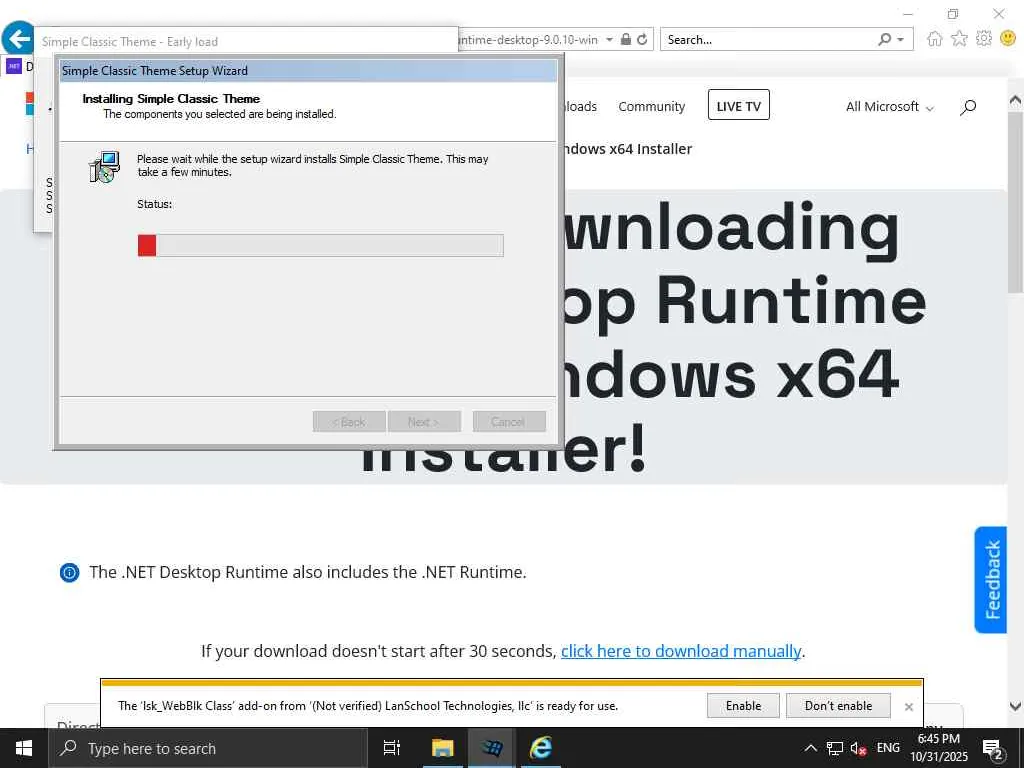Viewport: 1024px width, 768px height.
Task: Open the taskbar clock and date
Action: [938, 748]
